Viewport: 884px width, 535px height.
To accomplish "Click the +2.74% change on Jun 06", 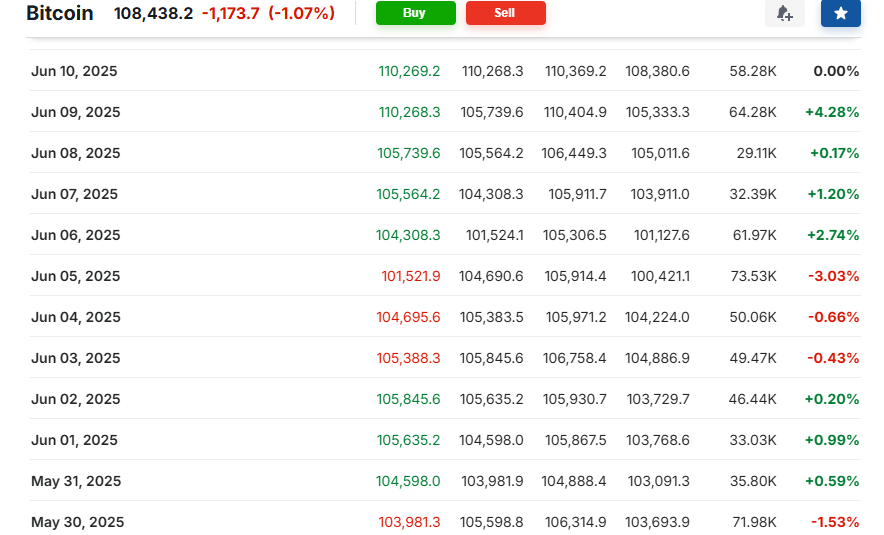I will pyautogui.click(x=832, y=235).
